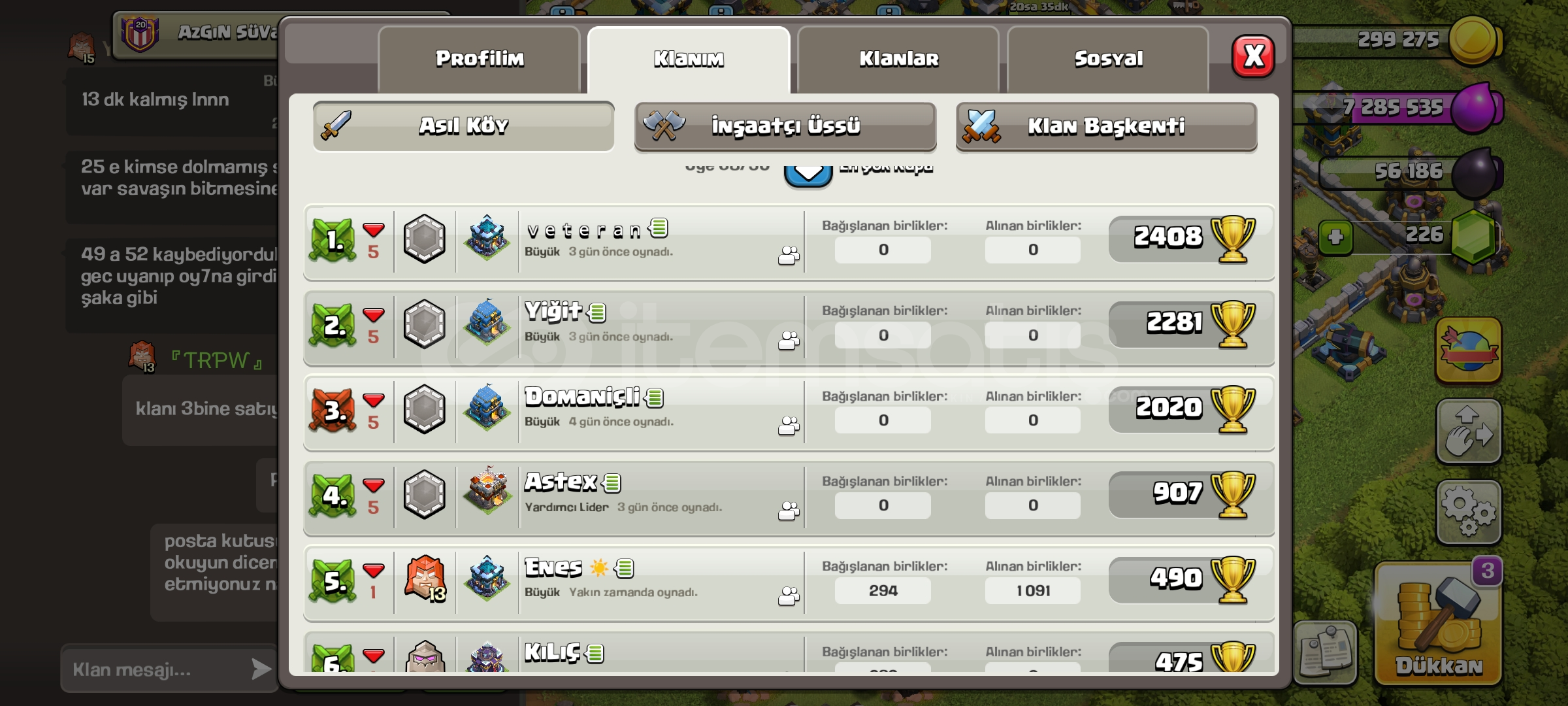Switch to the Klanlar tab

899,59
